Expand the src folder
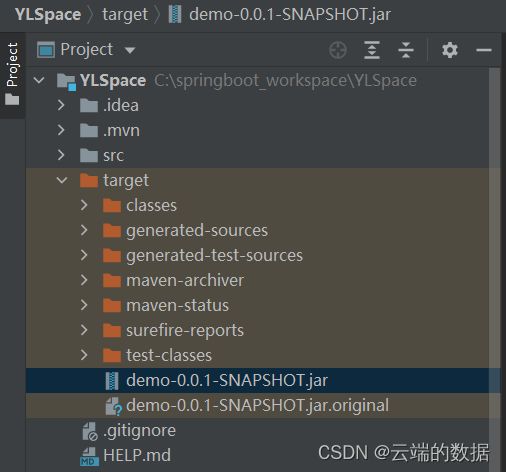Viewport: 506px width, 472px height. [61, 155]
